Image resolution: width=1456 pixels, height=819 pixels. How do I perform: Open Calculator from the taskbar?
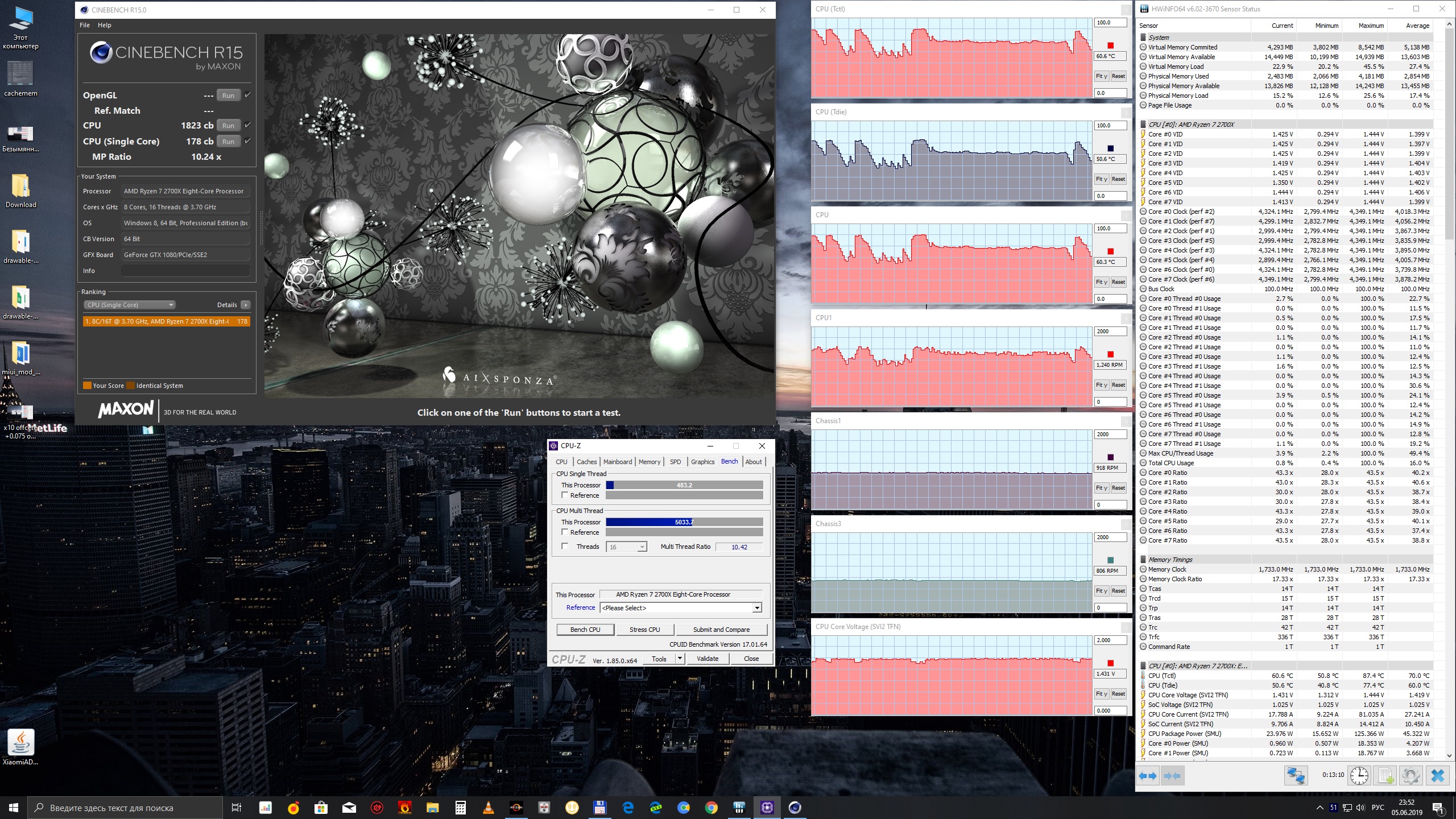tap(460, 808)
